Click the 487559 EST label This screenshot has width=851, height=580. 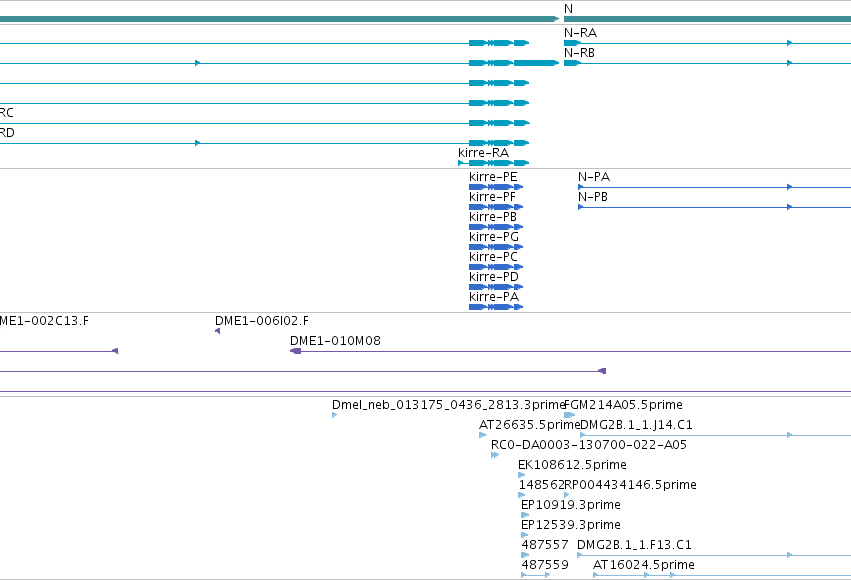pos(545,565)
